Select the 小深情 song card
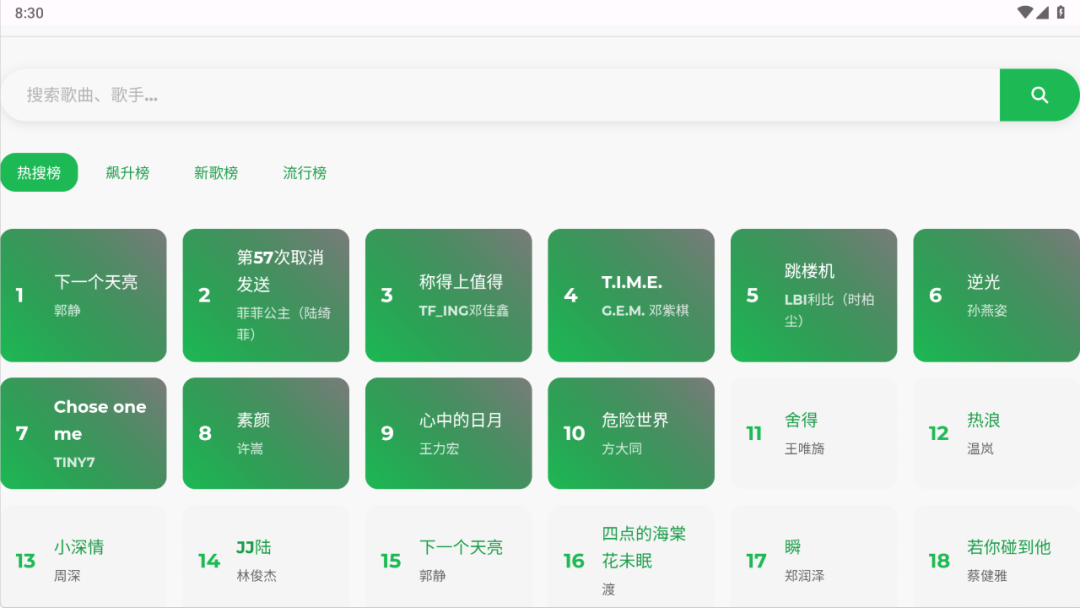1080x608 pixels. click(x=83, y=557)
